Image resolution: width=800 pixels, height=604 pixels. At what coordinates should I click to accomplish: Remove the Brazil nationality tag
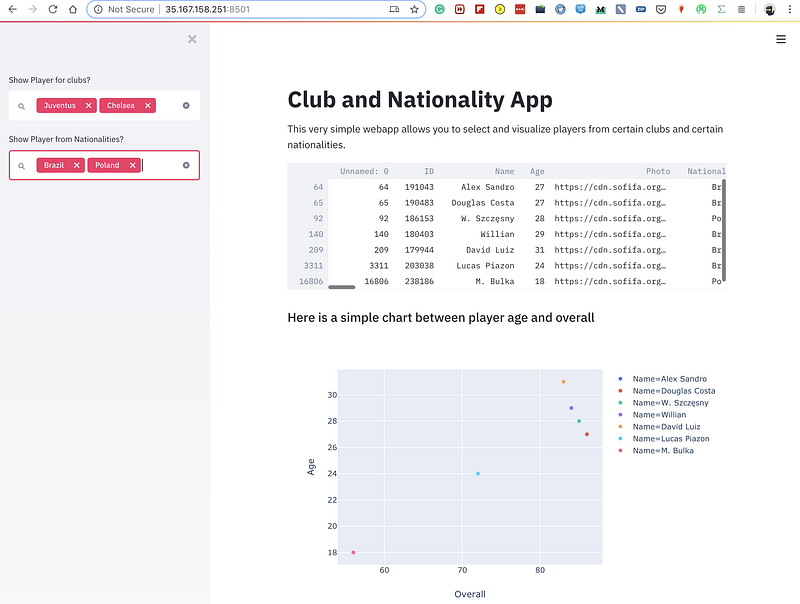click(77, 165)
